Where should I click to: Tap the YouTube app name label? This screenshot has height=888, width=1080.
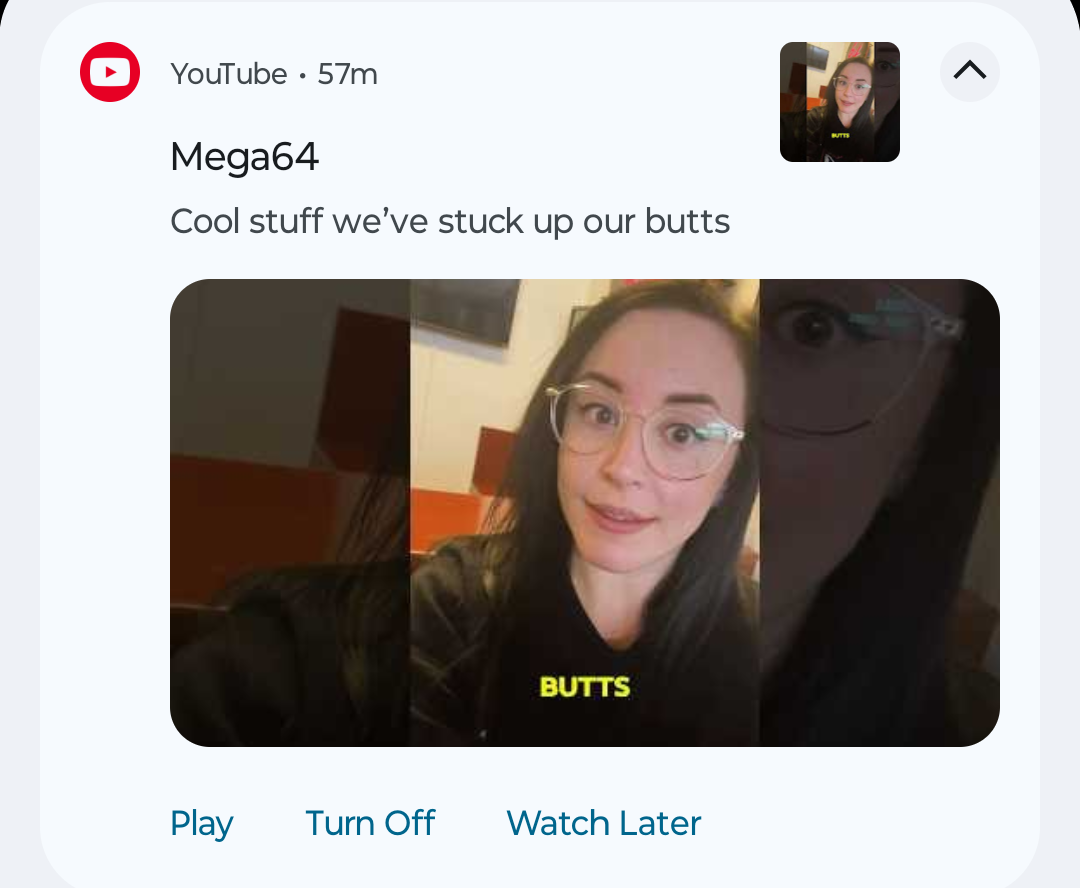coord(229,74)
